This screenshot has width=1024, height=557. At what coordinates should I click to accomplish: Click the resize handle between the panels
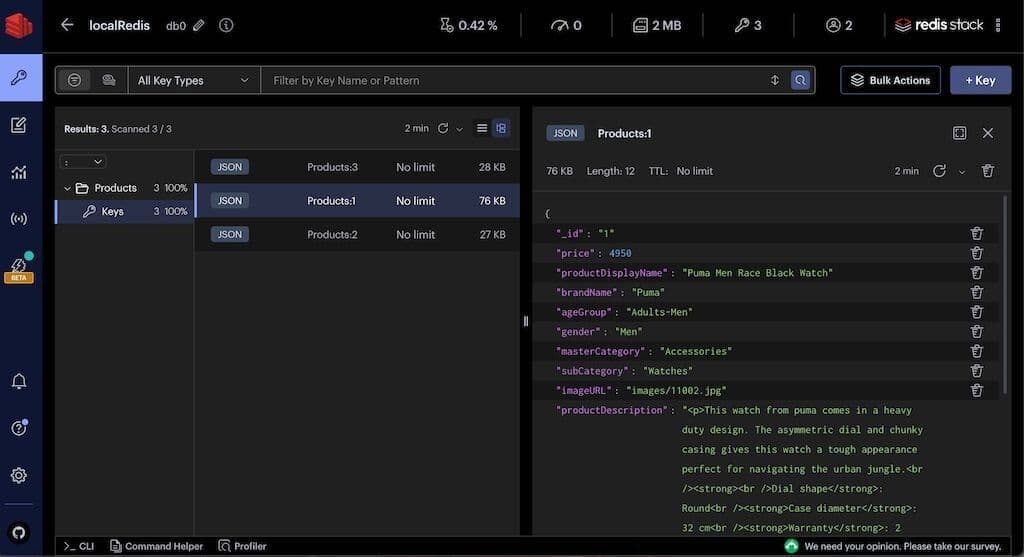click(526, 321)
